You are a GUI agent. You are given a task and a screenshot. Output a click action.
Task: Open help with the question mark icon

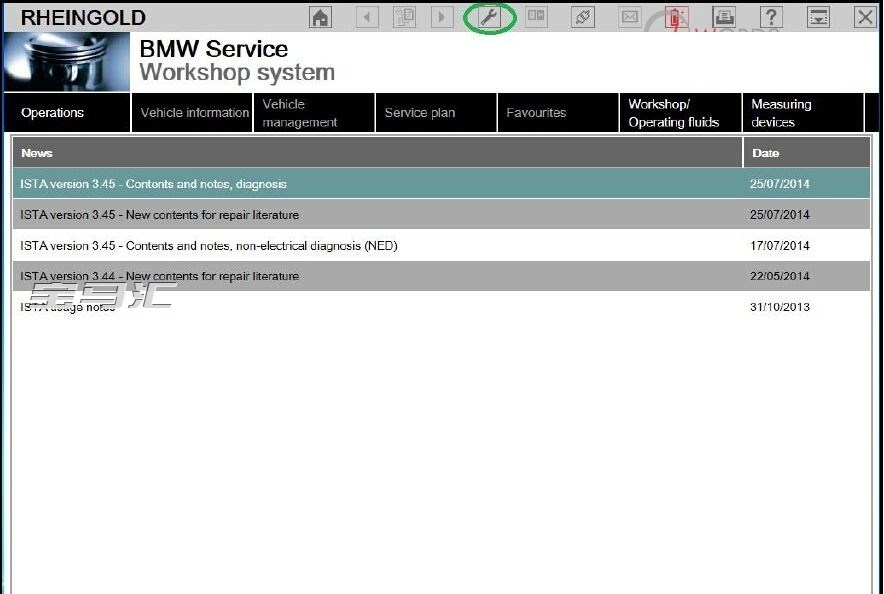tap(771, 17)
